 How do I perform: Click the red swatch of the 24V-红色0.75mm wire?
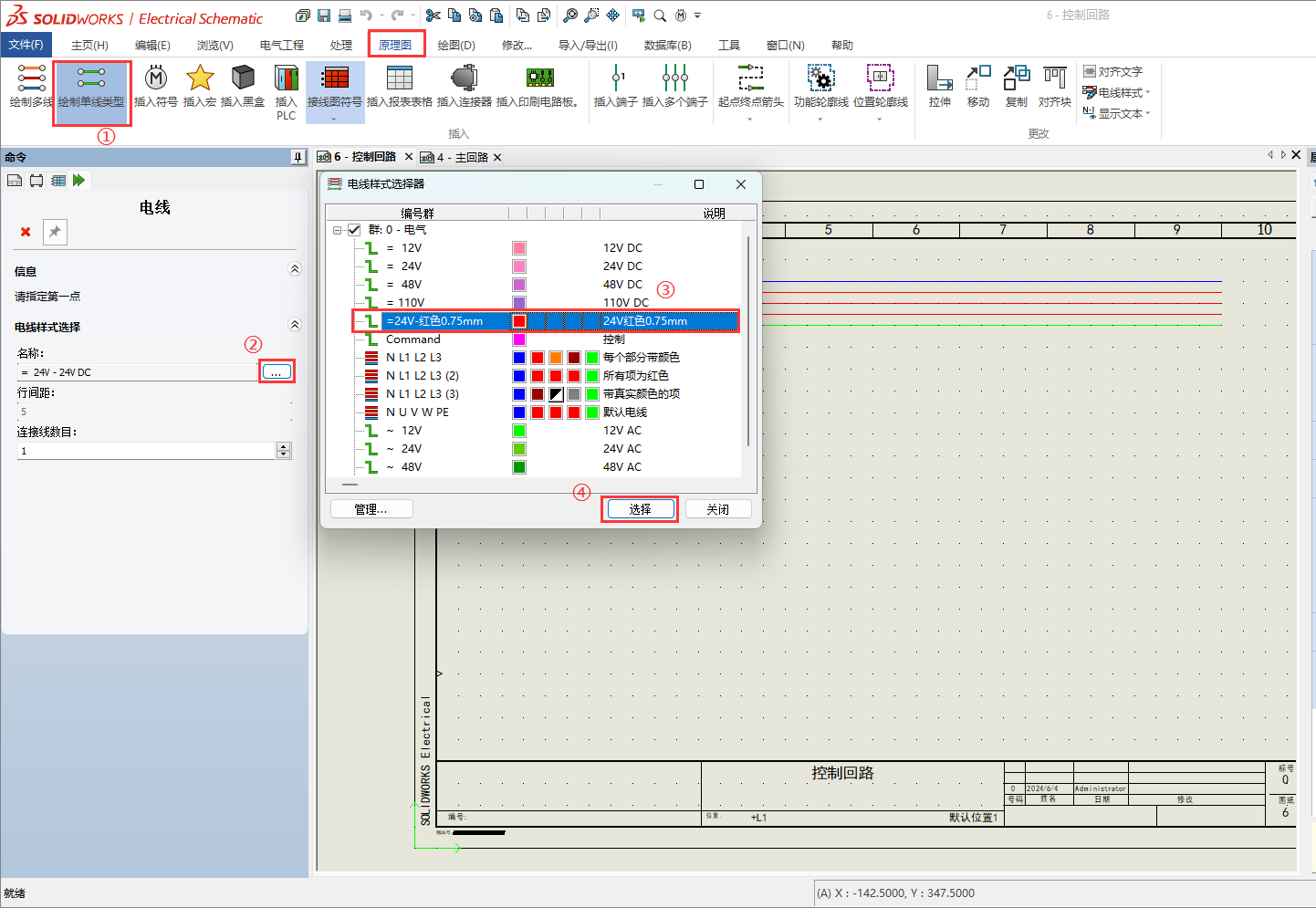519,321
